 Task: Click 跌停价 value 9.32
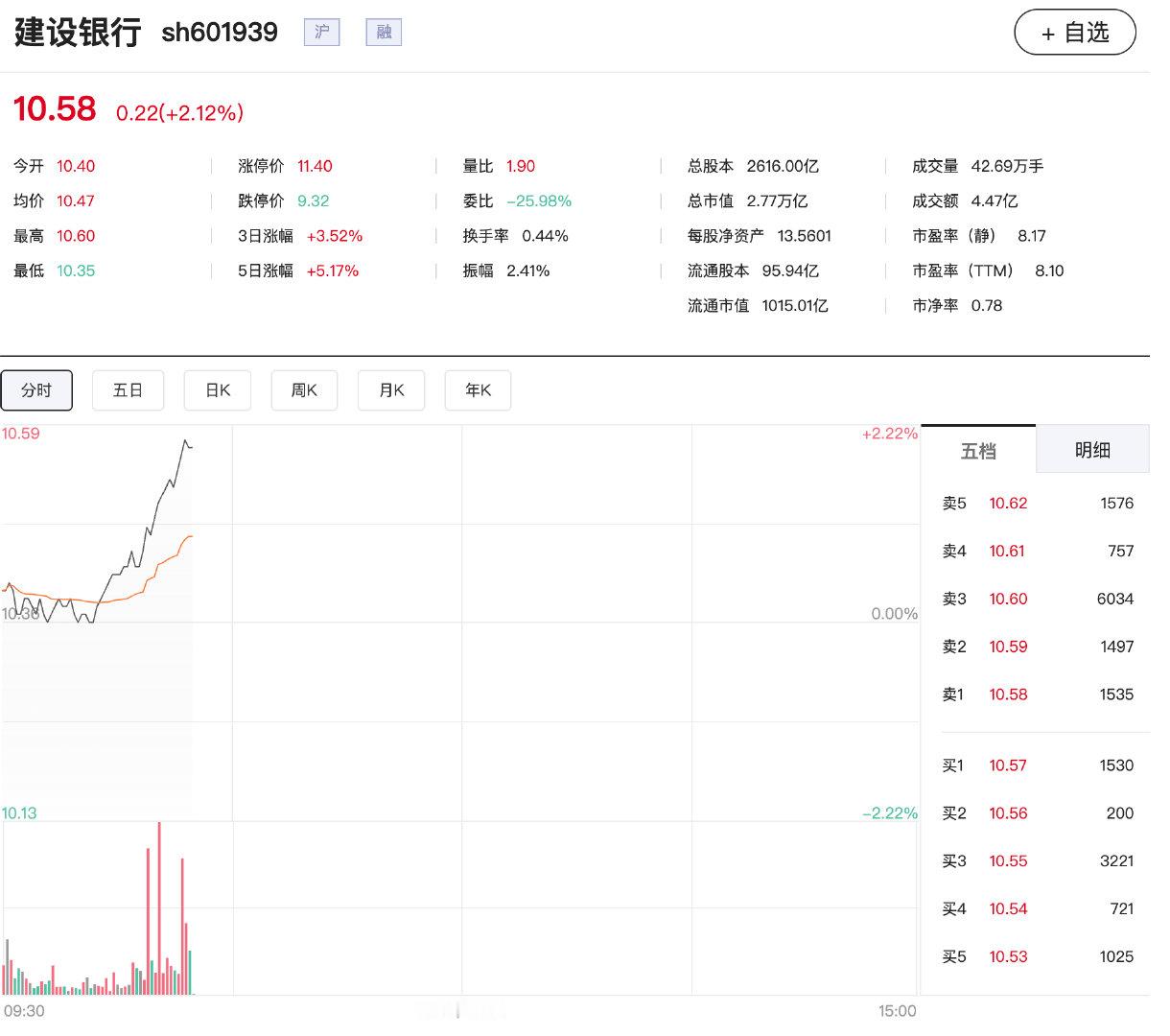click(313, 200)
